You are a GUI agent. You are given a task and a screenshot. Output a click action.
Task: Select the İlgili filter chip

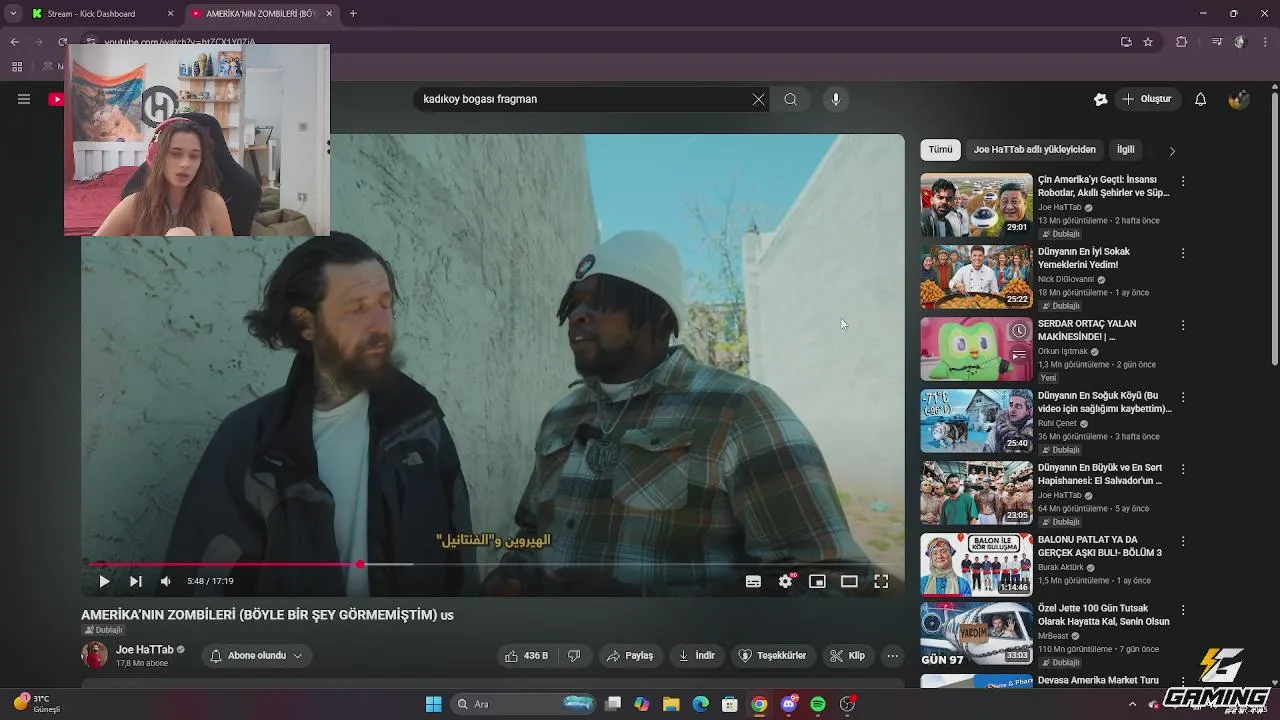[x=1126, y=150]
